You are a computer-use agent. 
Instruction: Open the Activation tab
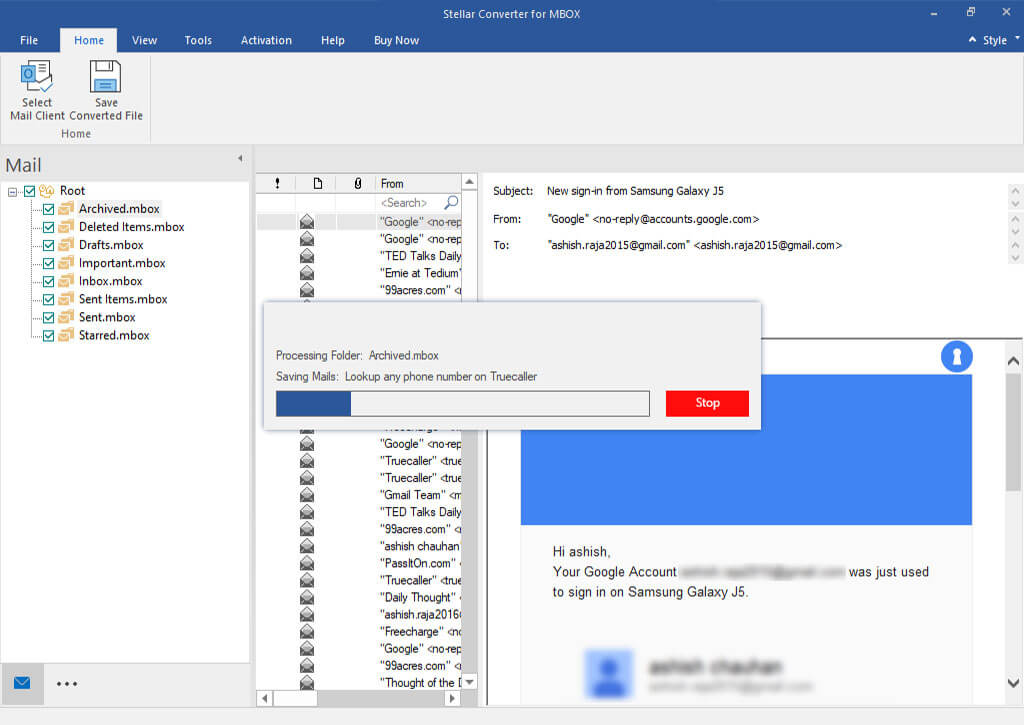tap(266, 40)
